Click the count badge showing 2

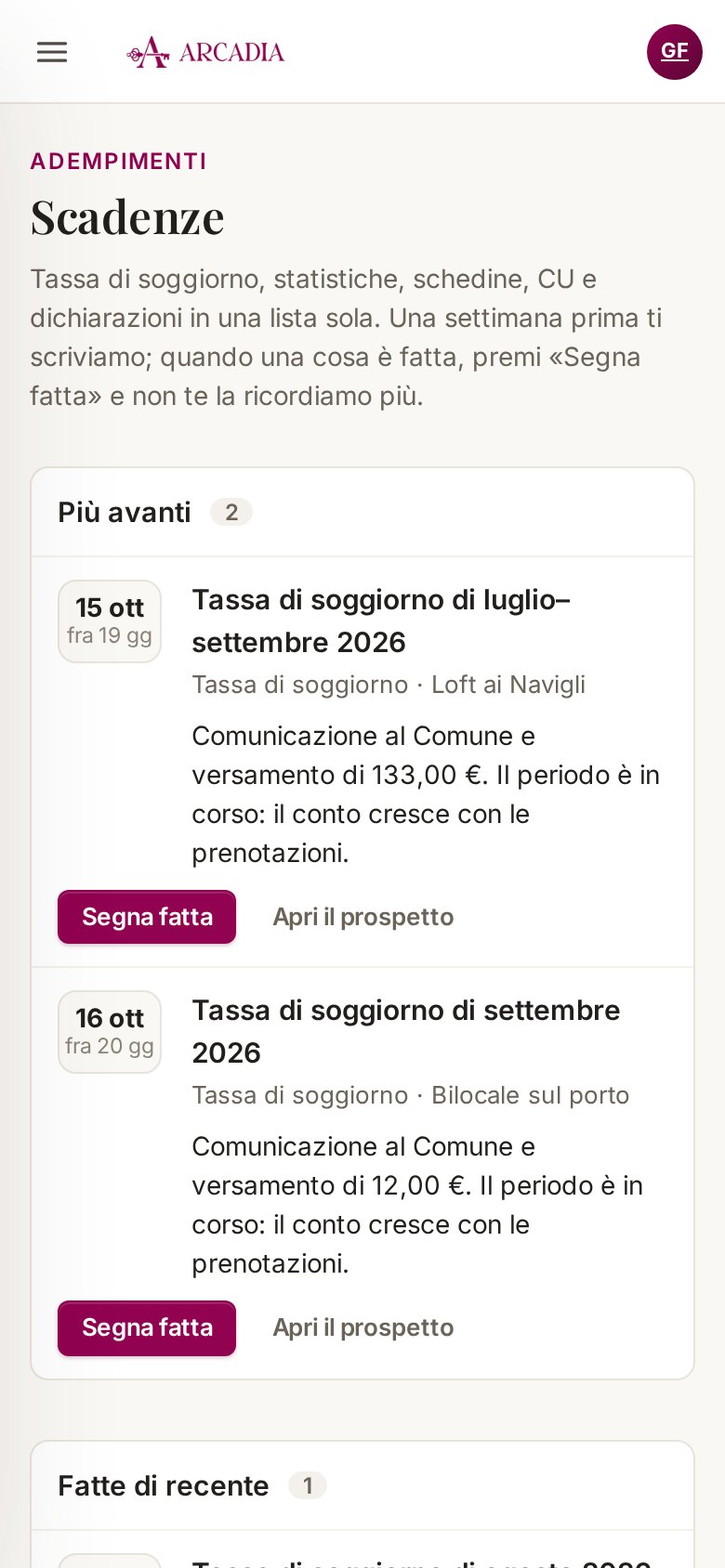(231, 512)
